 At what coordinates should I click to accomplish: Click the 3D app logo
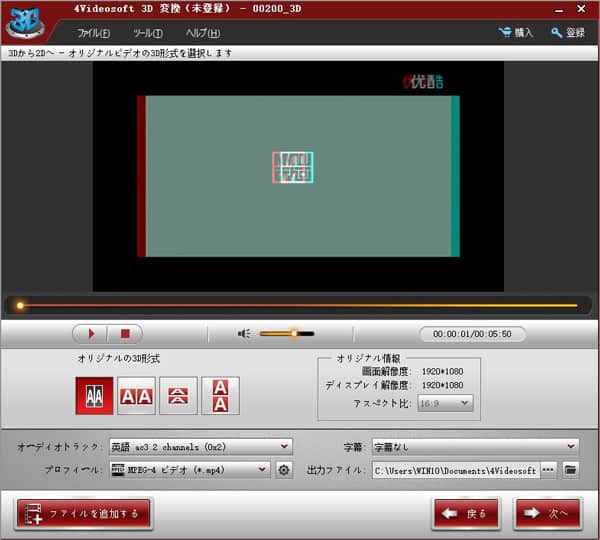click(x=25, y=23)
